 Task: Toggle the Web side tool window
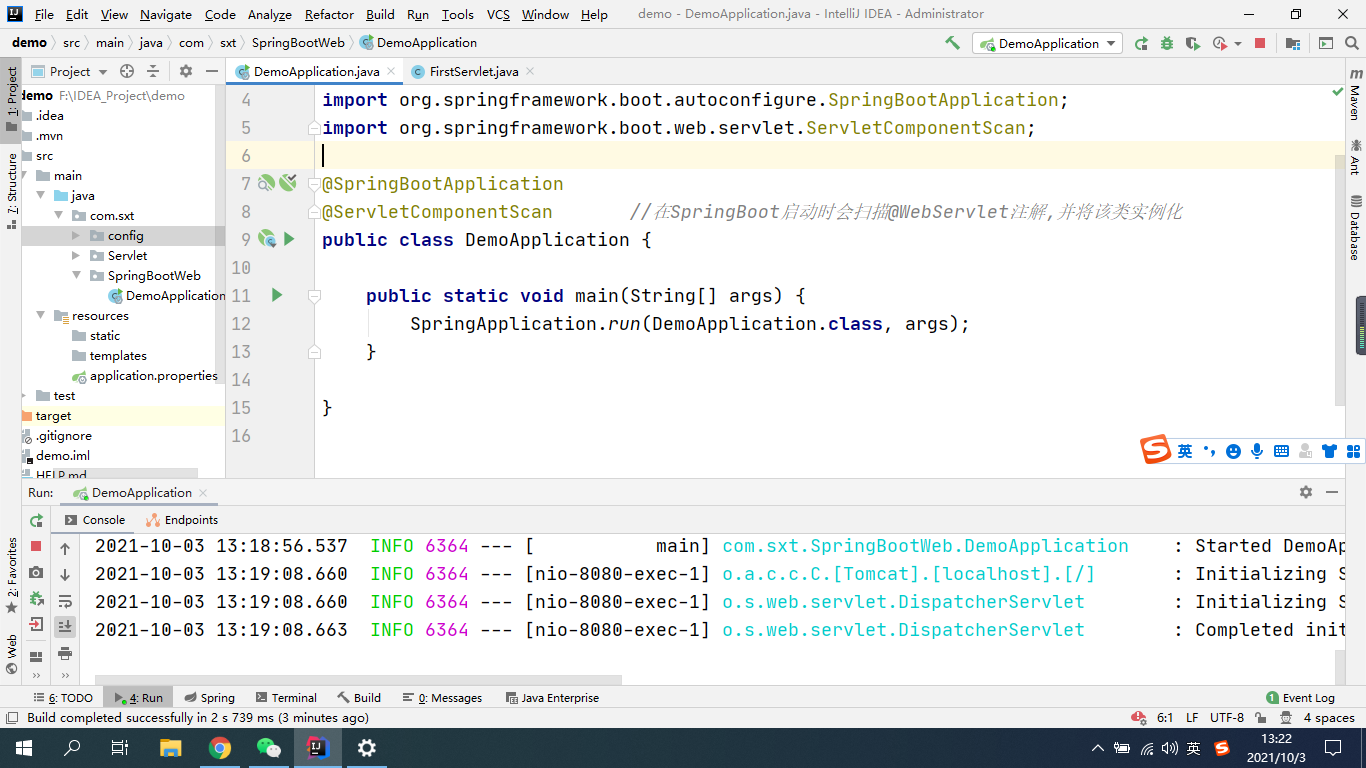pyautogui.click(x=12, y=654)
